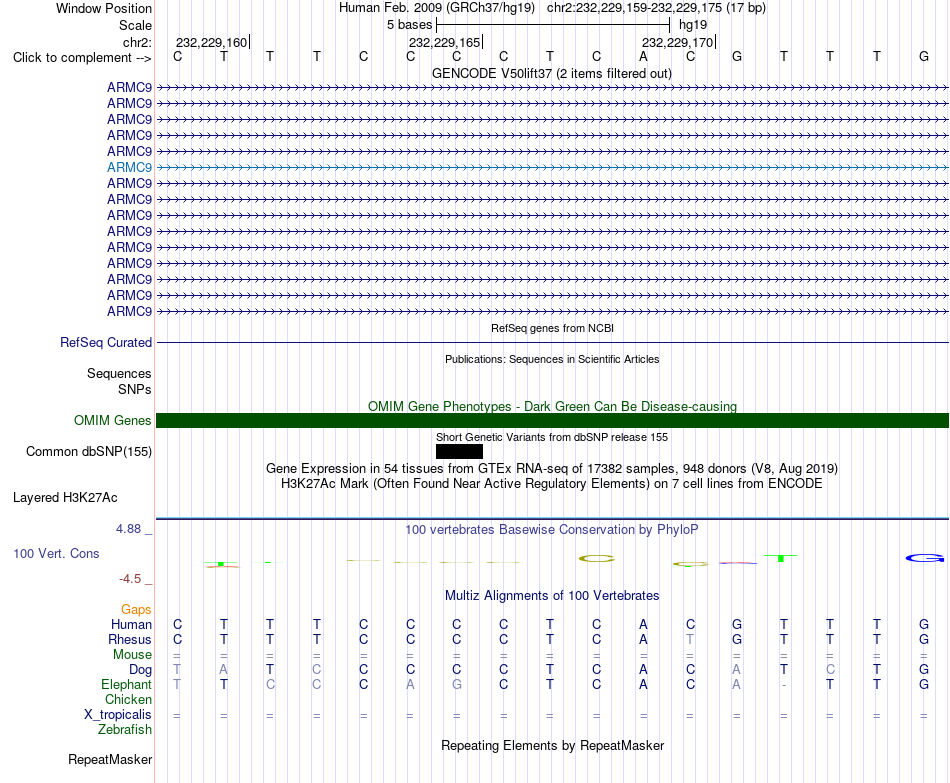Click 'Repeating Elements by RepeatMasker' title
The width and height of the screenshot is (950, 783).
[552, 745]
